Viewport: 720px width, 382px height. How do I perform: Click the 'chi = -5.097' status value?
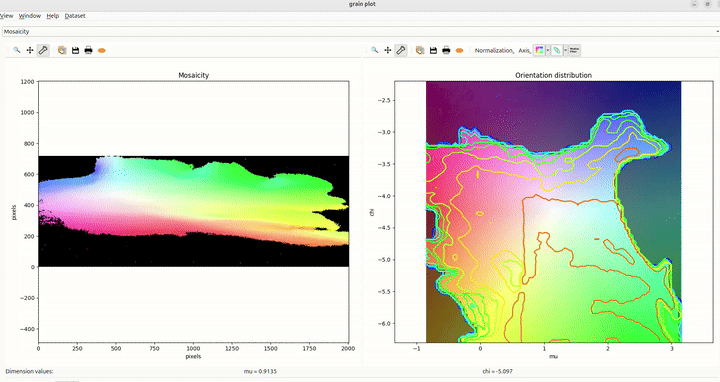pyautogui.click(x=498, y=371)
